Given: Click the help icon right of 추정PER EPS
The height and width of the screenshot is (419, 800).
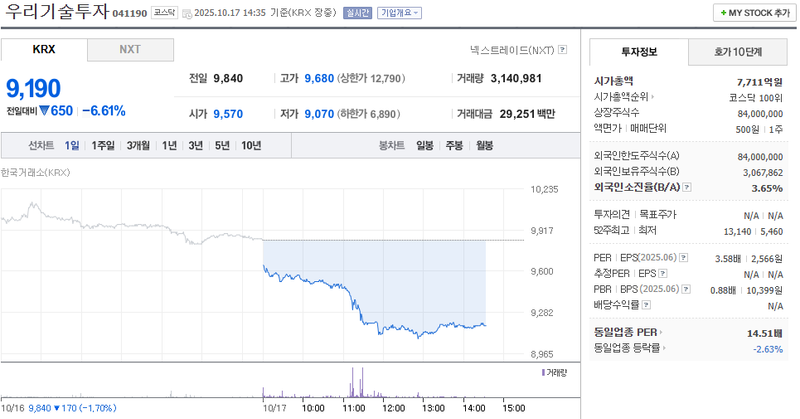Looking at the screenshot, I should point(662,273).
